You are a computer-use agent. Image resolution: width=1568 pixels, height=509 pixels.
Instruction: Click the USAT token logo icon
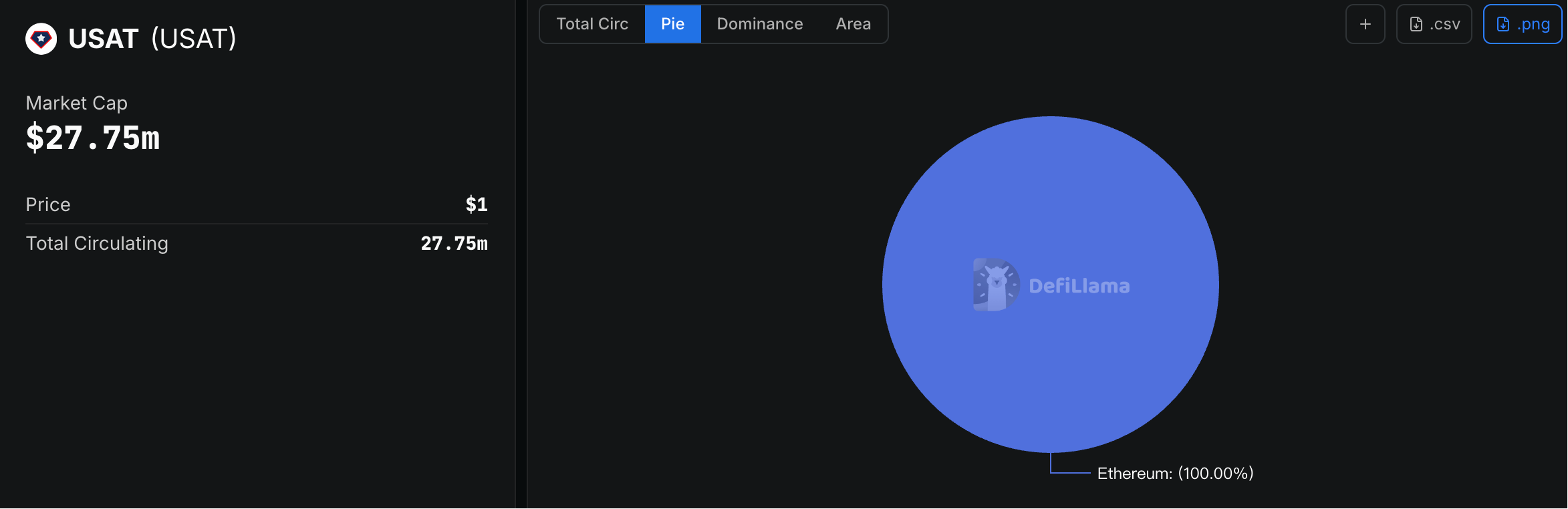41,39
